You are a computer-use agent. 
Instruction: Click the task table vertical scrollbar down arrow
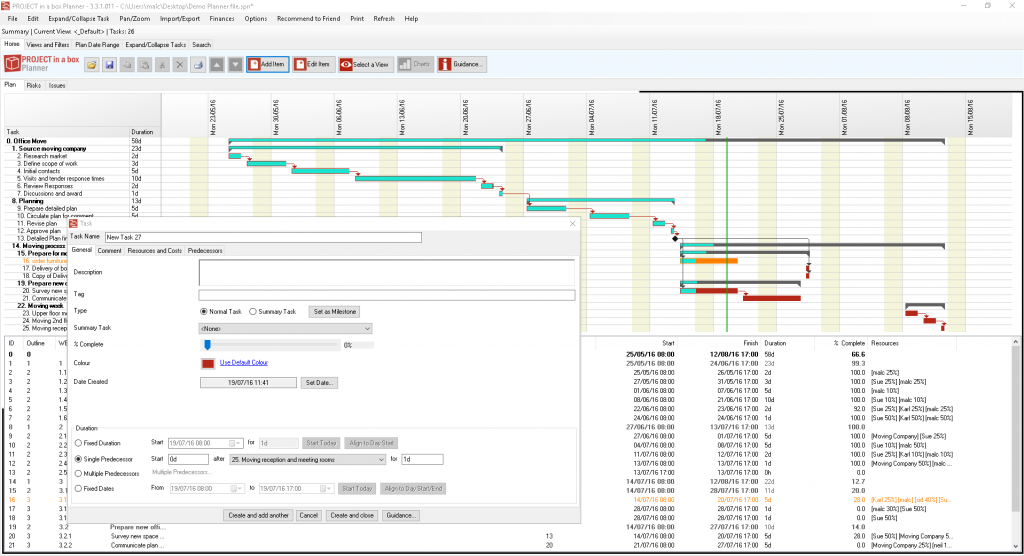[1016, 546]
